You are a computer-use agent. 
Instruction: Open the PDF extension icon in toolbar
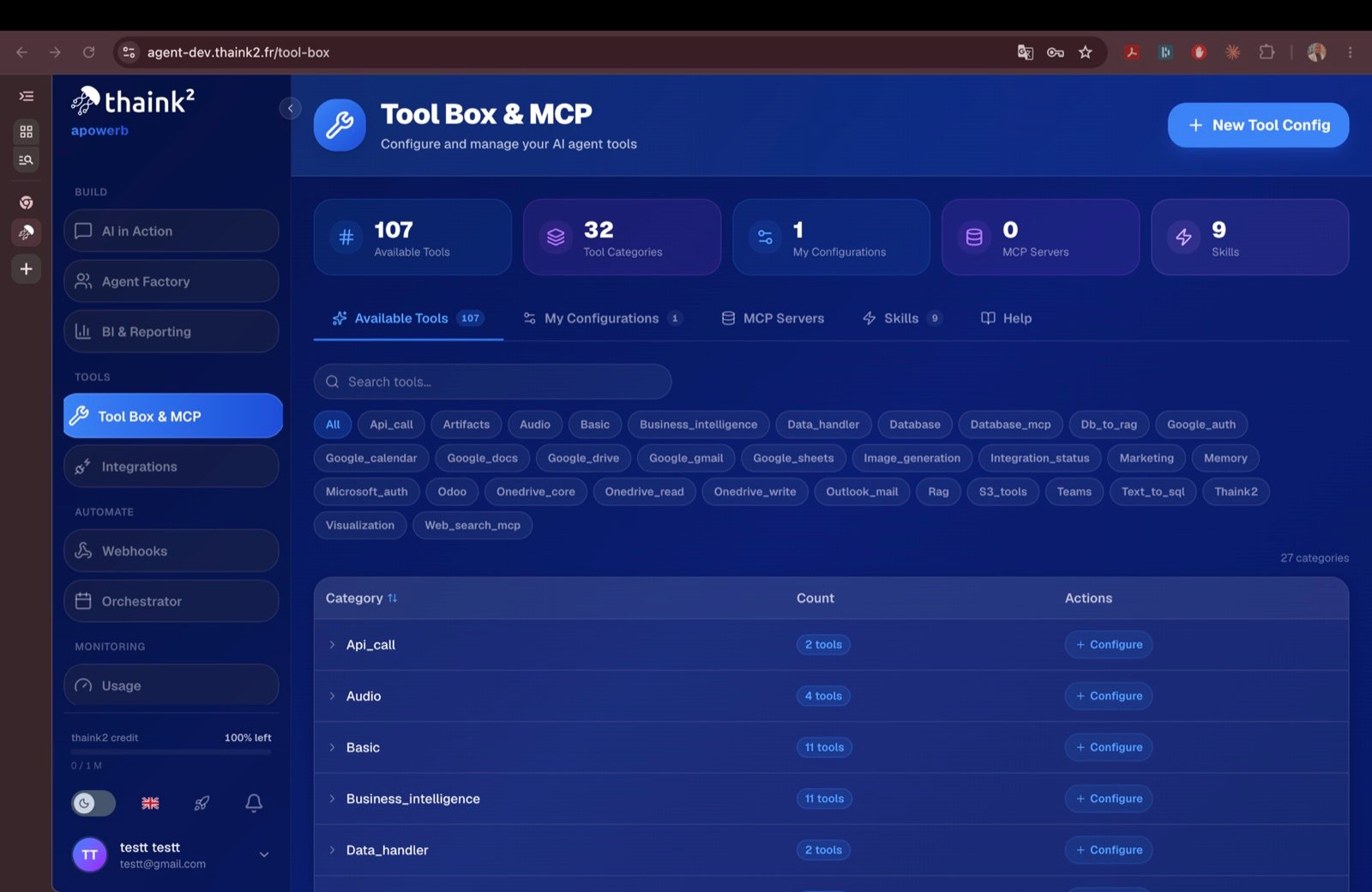1132,52
